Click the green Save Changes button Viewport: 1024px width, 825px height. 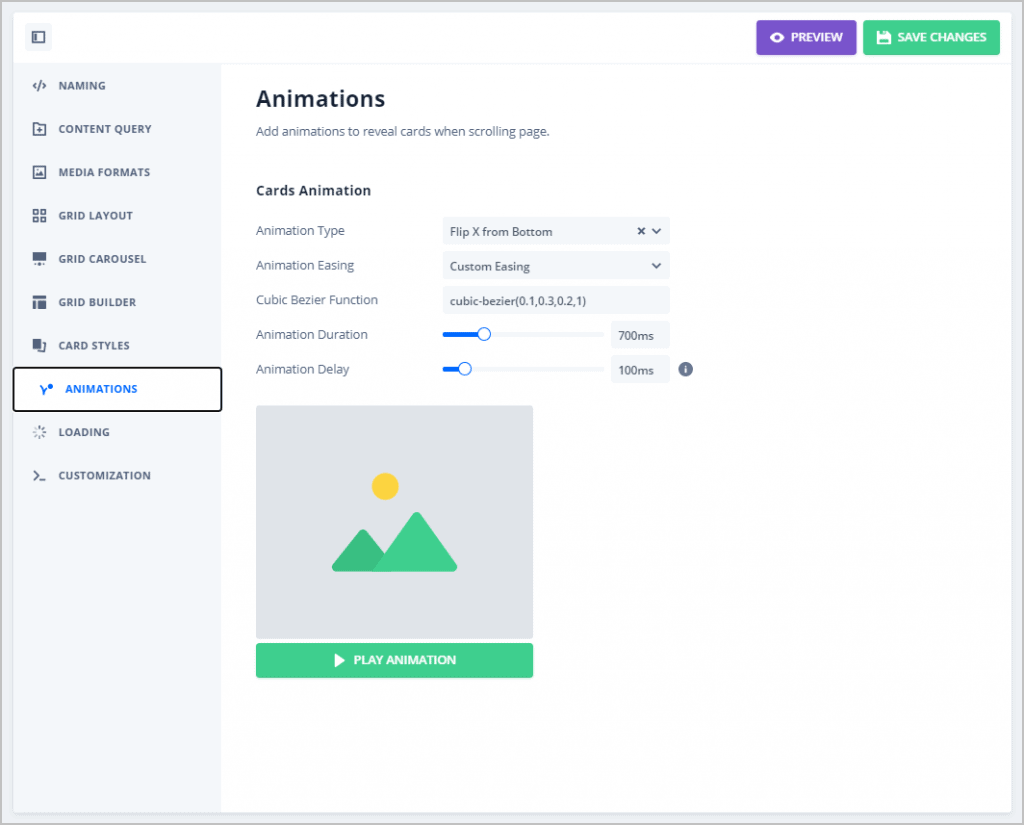tap(931, 37)
